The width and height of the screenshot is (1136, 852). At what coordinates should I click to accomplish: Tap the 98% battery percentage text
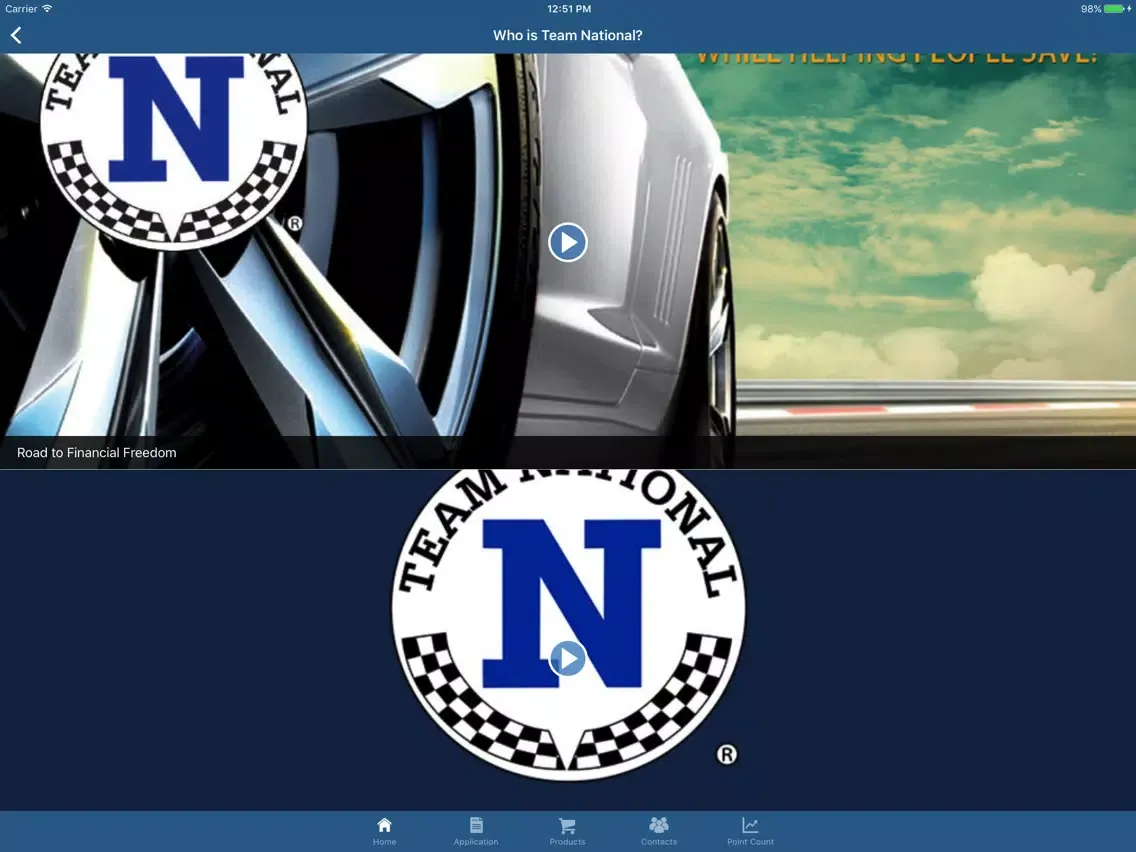click(x=1090, y=9)
